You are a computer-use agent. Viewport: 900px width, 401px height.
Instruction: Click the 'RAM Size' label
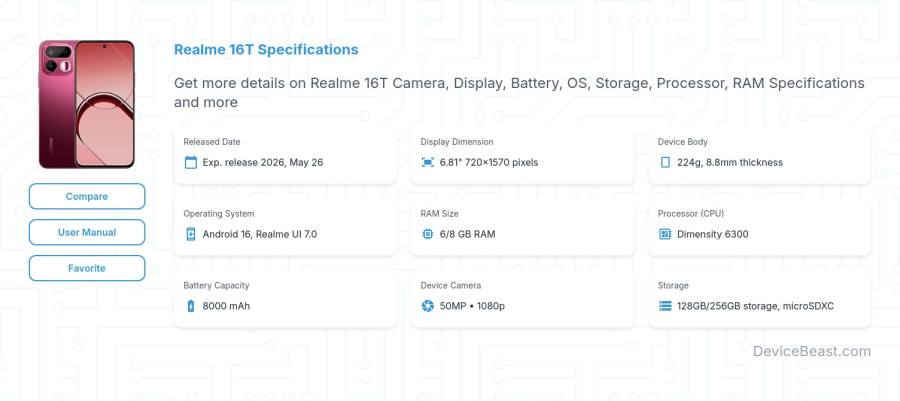[439, 213]
